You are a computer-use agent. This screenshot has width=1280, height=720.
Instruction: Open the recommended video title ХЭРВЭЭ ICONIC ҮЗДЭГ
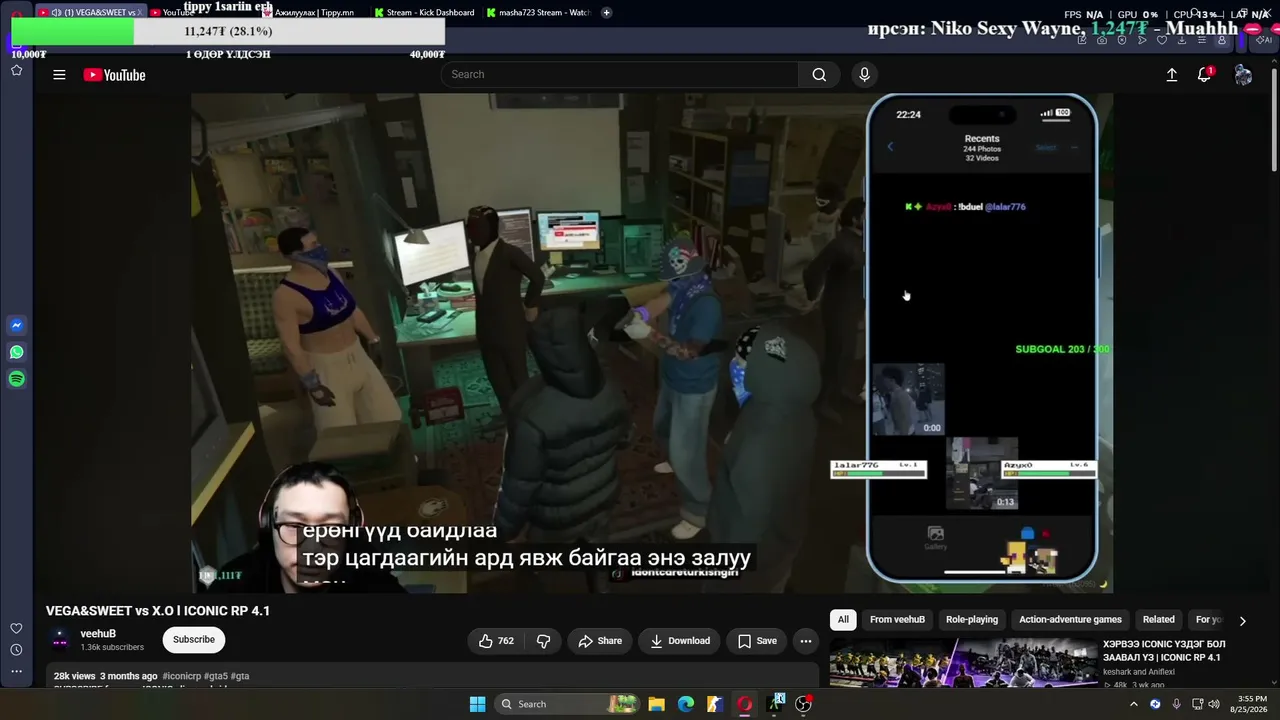tap(1164, 651)
